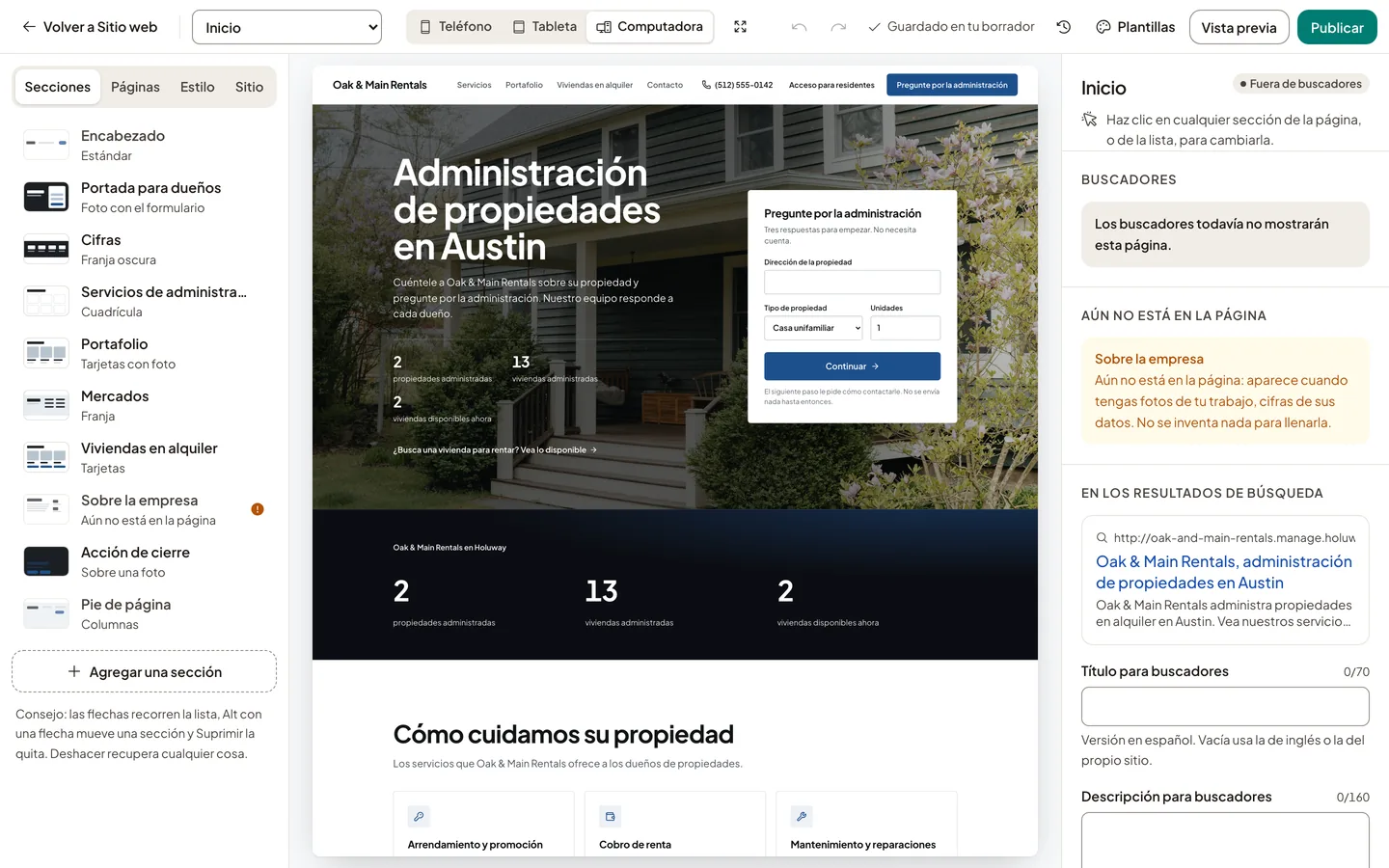Viewport: 1389px width, 868px height.
Task: Click the orange warning icon on Sobre la empresa
Action: [258, 509]
